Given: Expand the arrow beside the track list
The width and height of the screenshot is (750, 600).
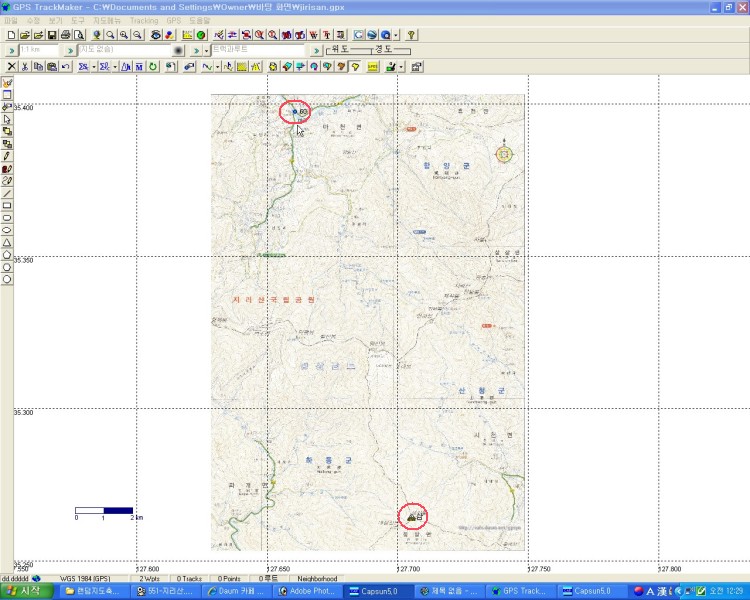Looking at the screenshot, I should (x=206, y=50).
